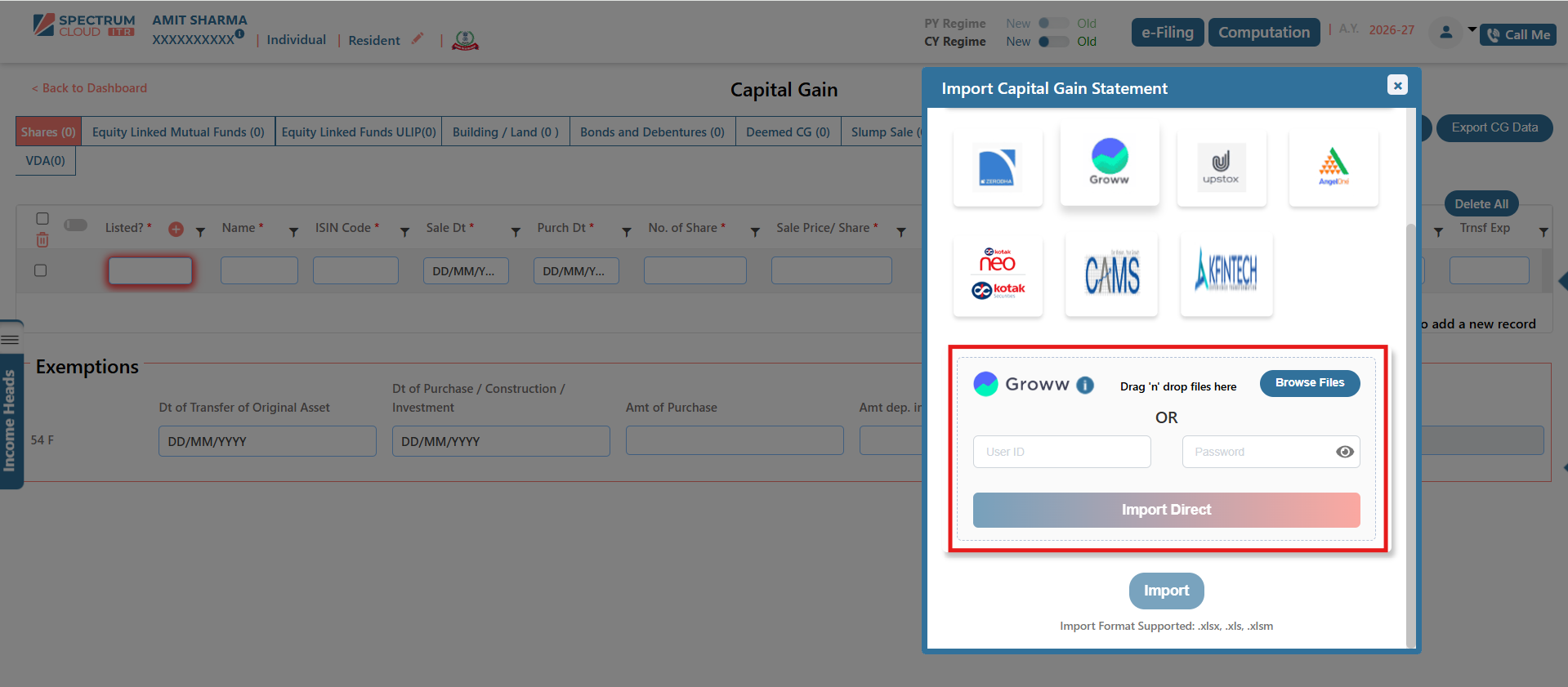Switch the PY Regime New/Old toggle
This screenshot has width=1568, height=687.
point(1053,24)
